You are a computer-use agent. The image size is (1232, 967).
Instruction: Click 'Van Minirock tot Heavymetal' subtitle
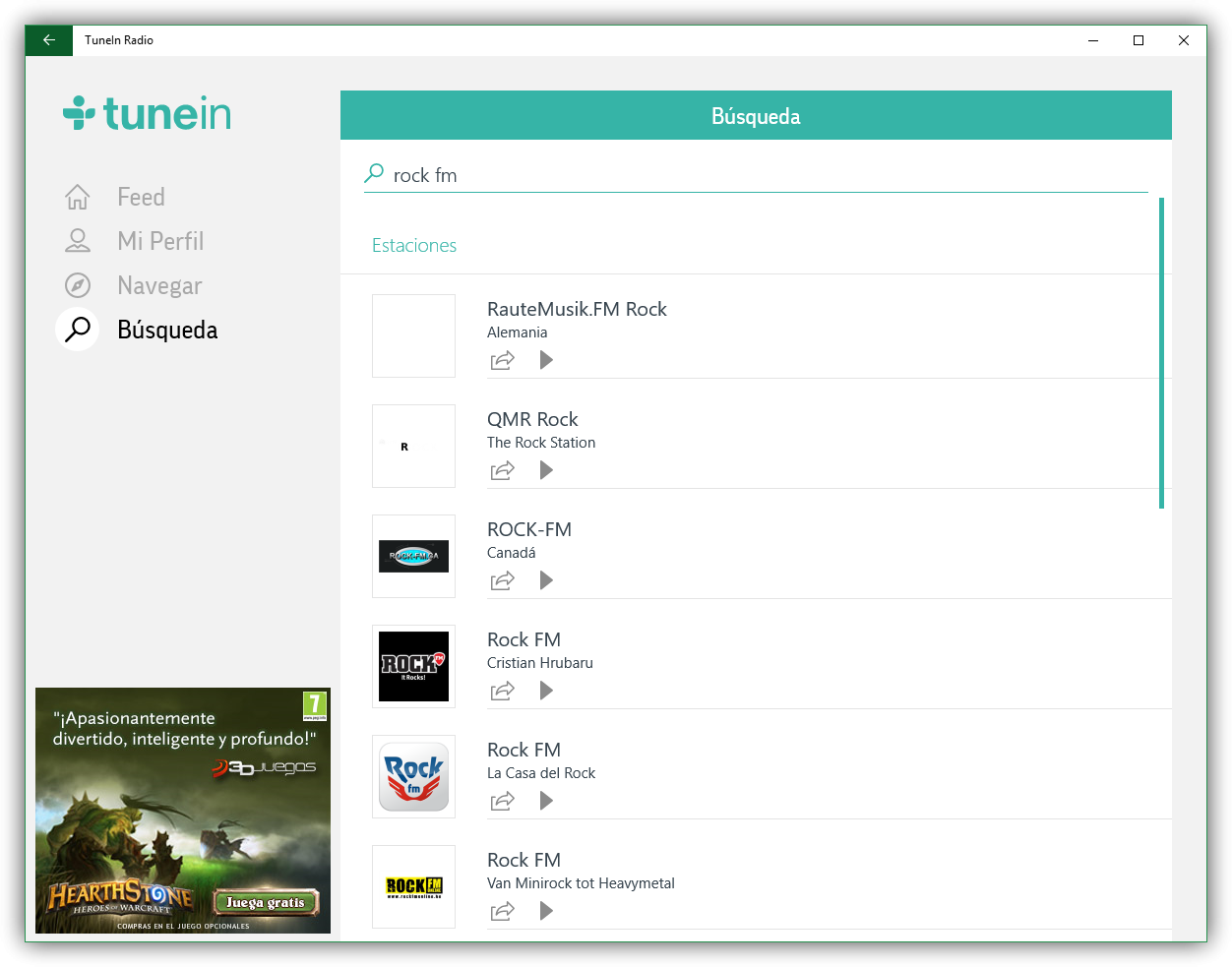[581, 883]
